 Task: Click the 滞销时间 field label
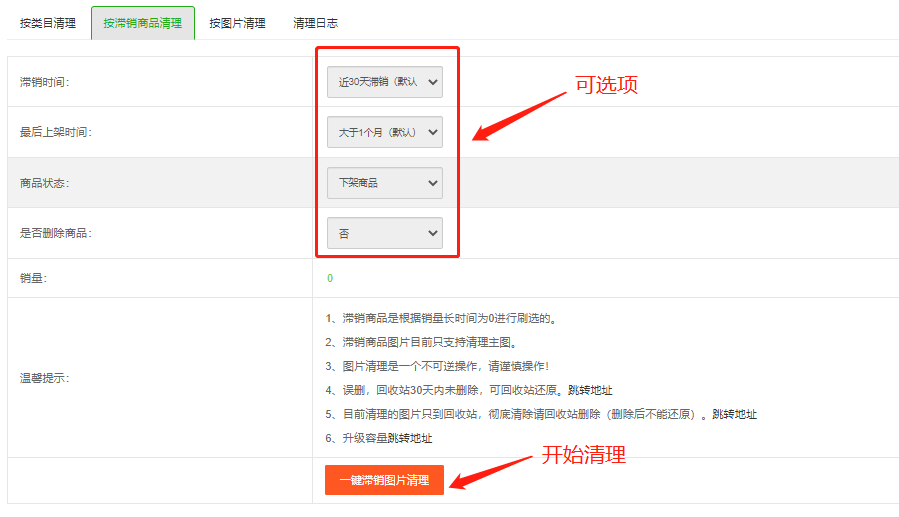pyautogui.click(x=44, y=82)
